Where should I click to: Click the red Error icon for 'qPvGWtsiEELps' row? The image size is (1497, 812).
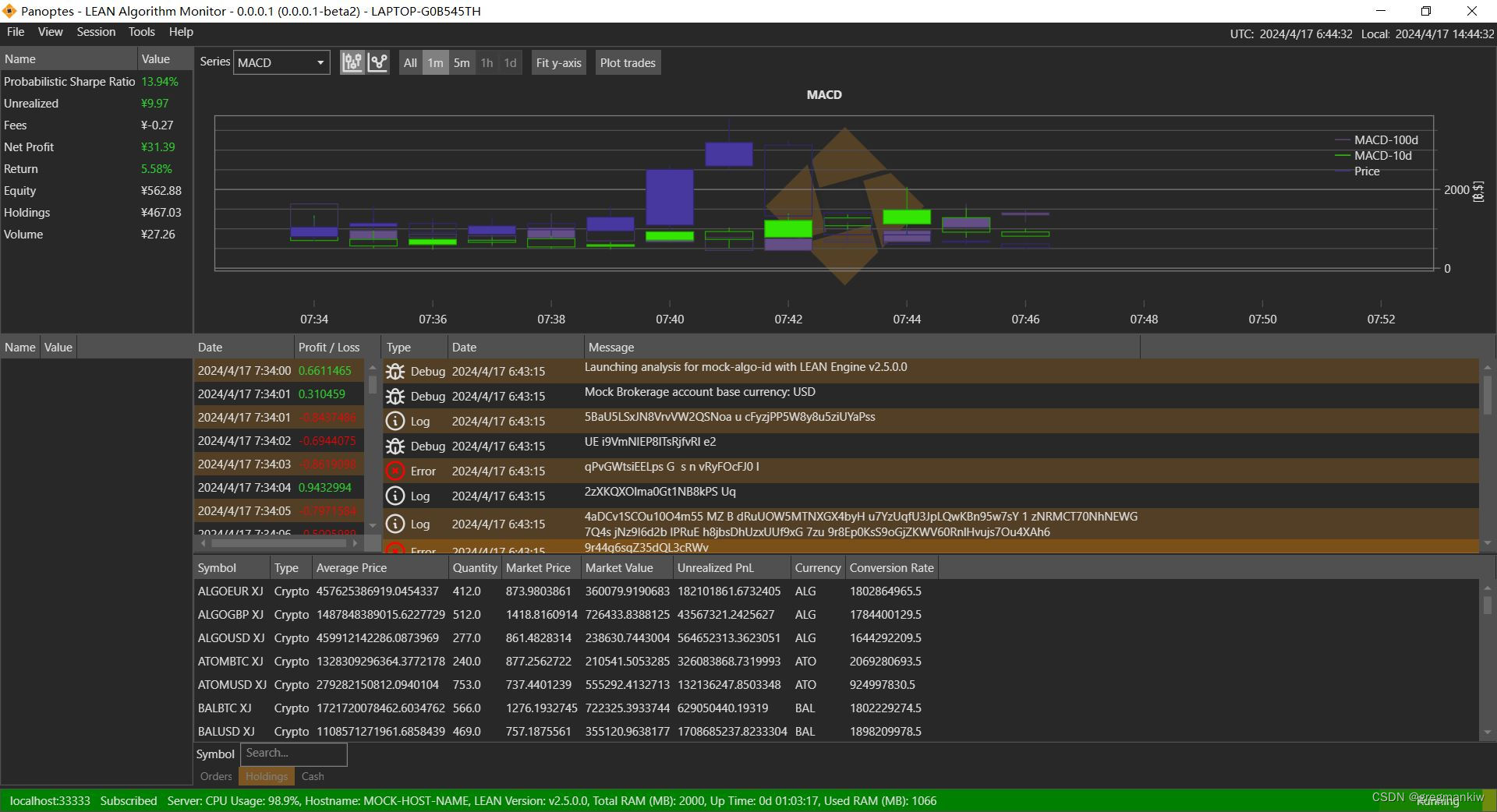click(395, 471)
